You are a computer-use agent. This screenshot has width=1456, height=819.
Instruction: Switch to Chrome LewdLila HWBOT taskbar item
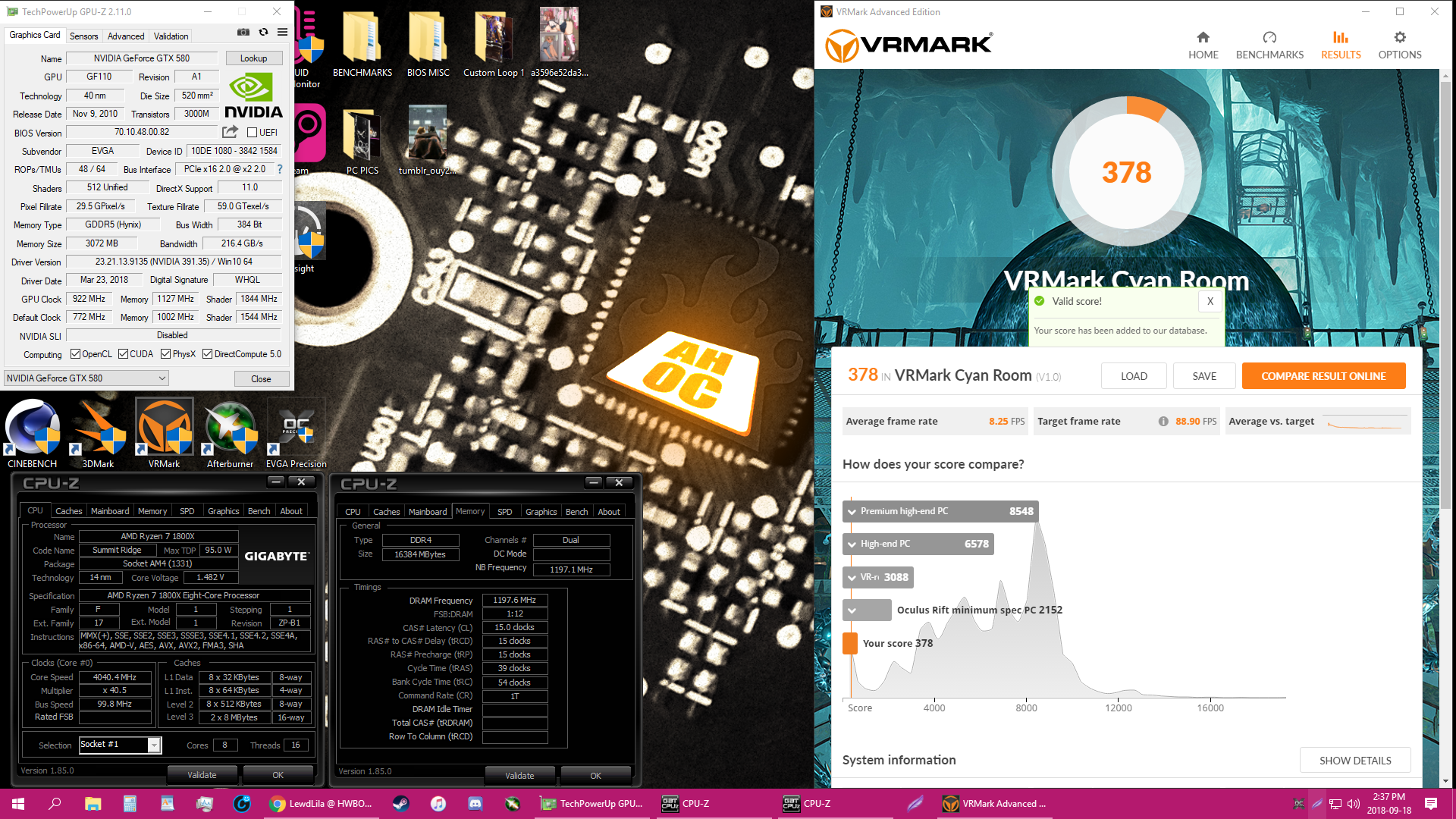click(x=322, y=804)
